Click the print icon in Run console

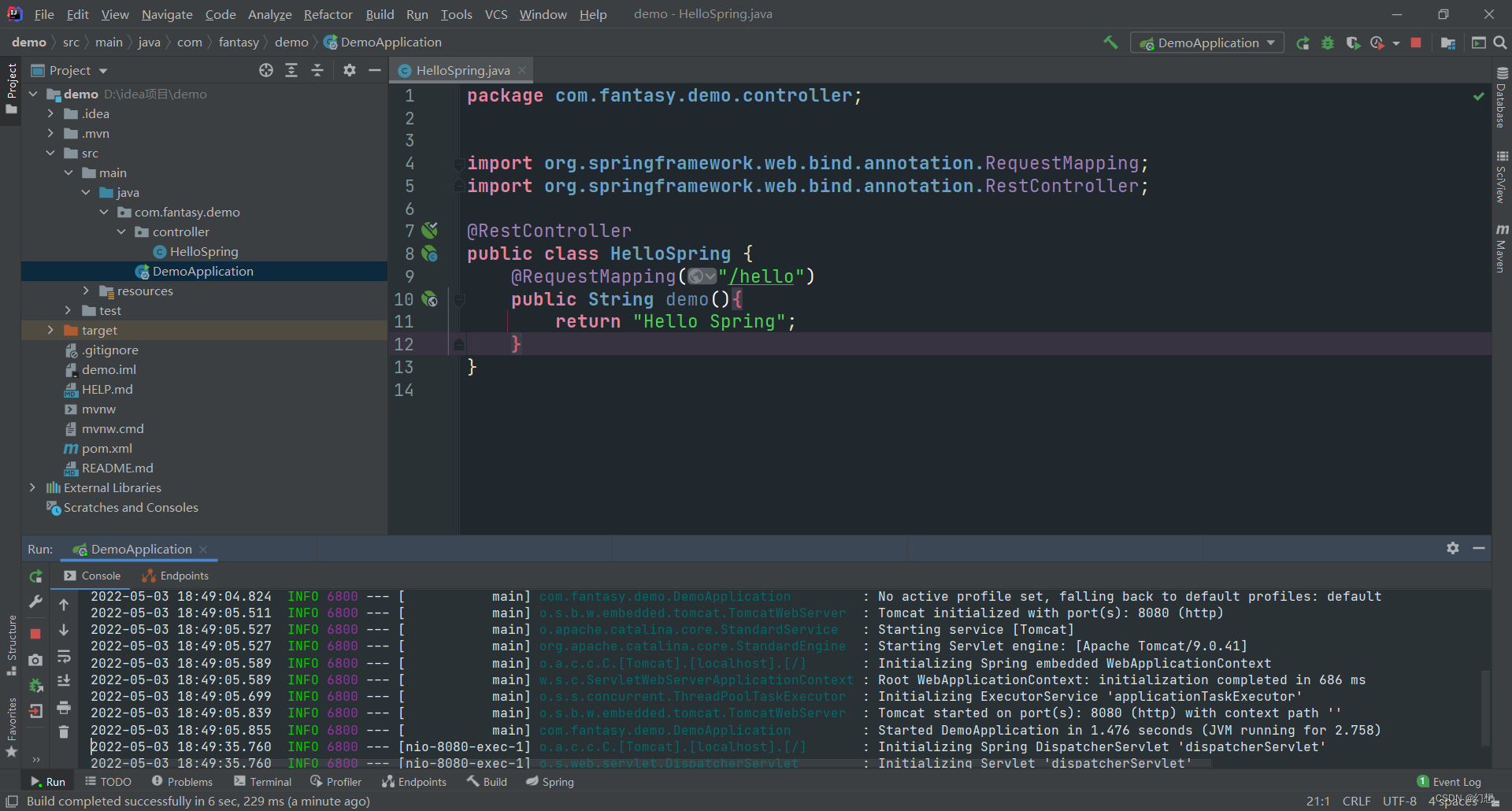[x=64, y=707]
